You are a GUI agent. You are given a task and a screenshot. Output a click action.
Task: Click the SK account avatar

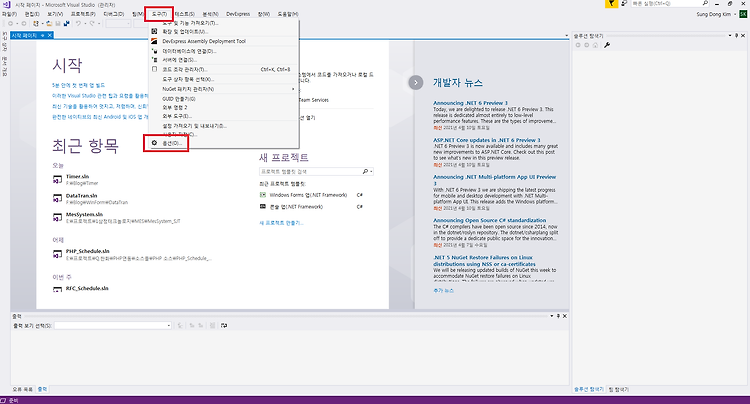point(743,14)
